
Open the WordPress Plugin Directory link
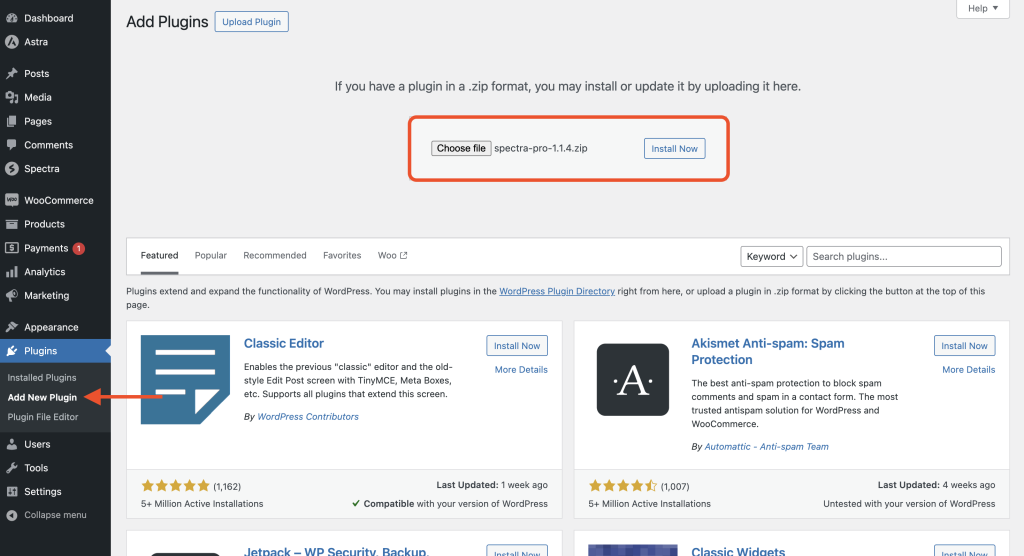(557, 291)
